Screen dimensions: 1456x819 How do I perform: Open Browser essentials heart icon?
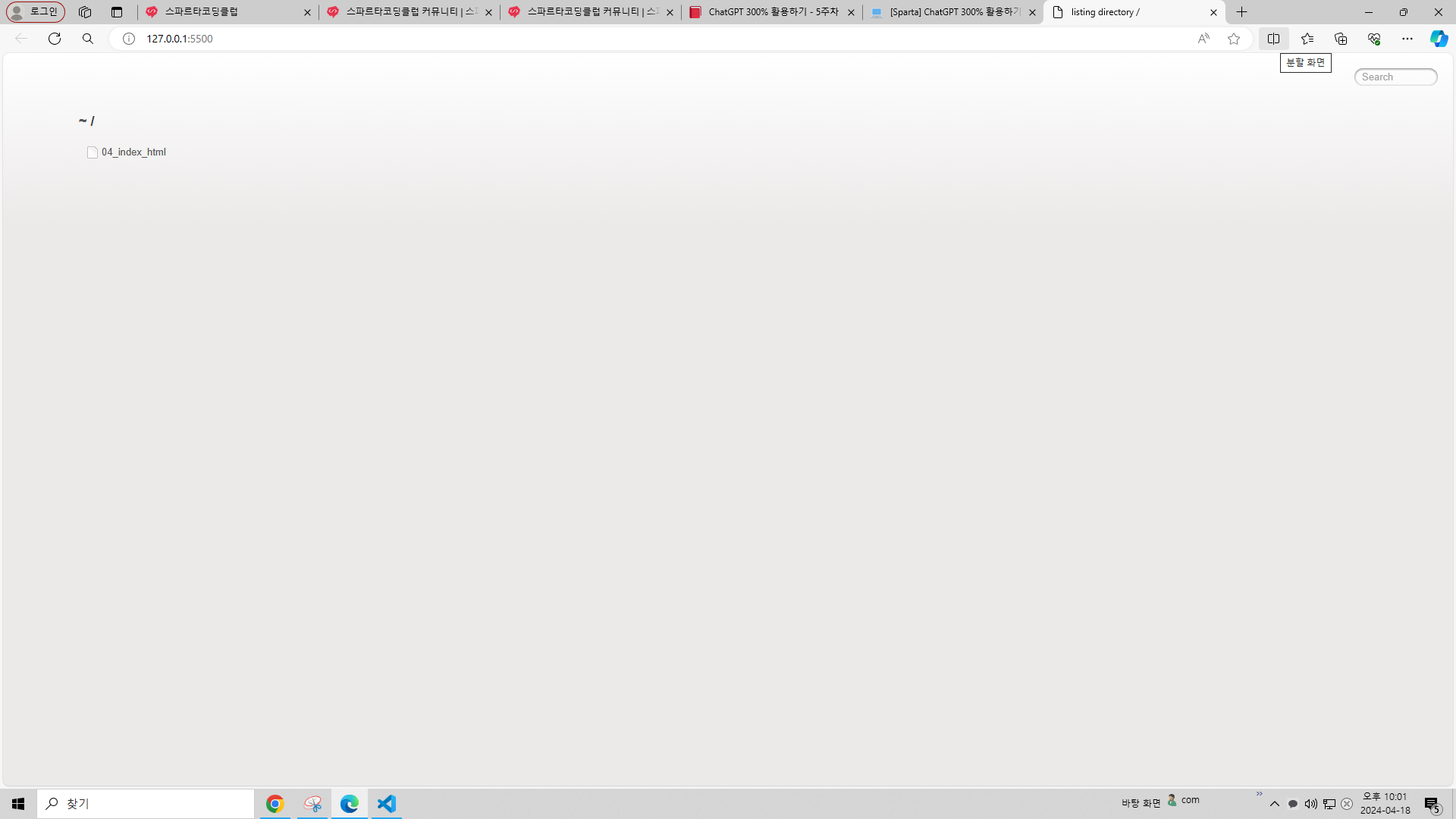(1374, 39)
